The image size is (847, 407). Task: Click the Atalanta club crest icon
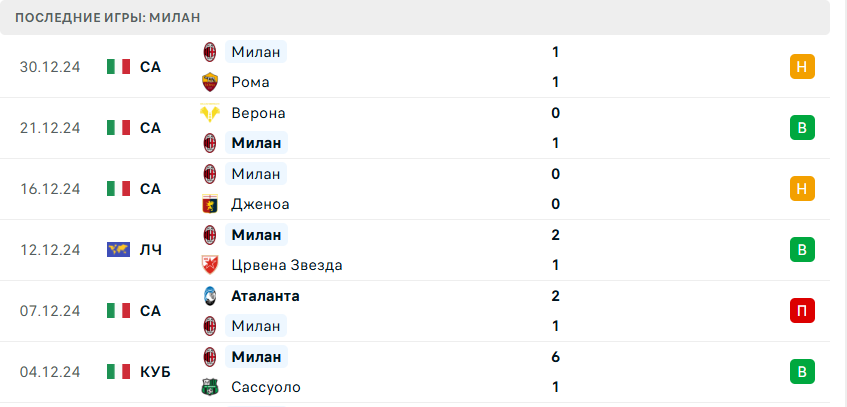(210, 296)
